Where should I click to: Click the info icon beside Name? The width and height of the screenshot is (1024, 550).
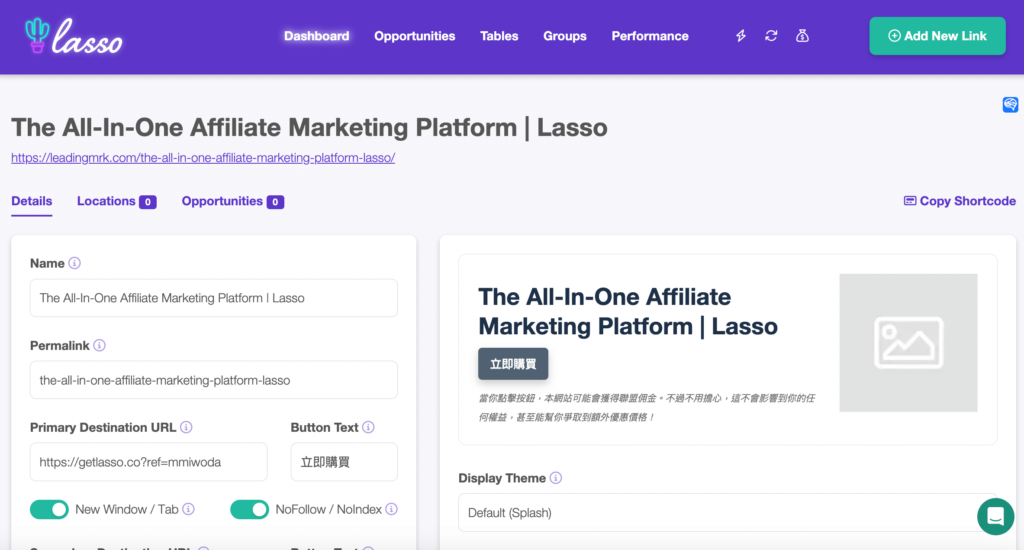[x=74, y=263]
